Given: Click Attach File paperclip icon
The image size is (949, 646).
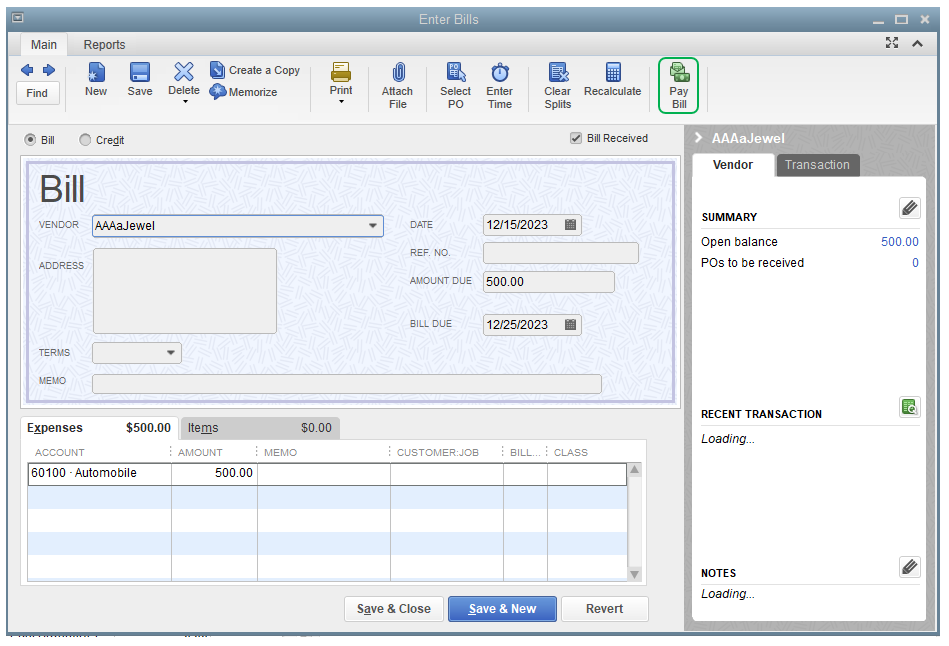Looking at the screenshot, I should 398,72.
